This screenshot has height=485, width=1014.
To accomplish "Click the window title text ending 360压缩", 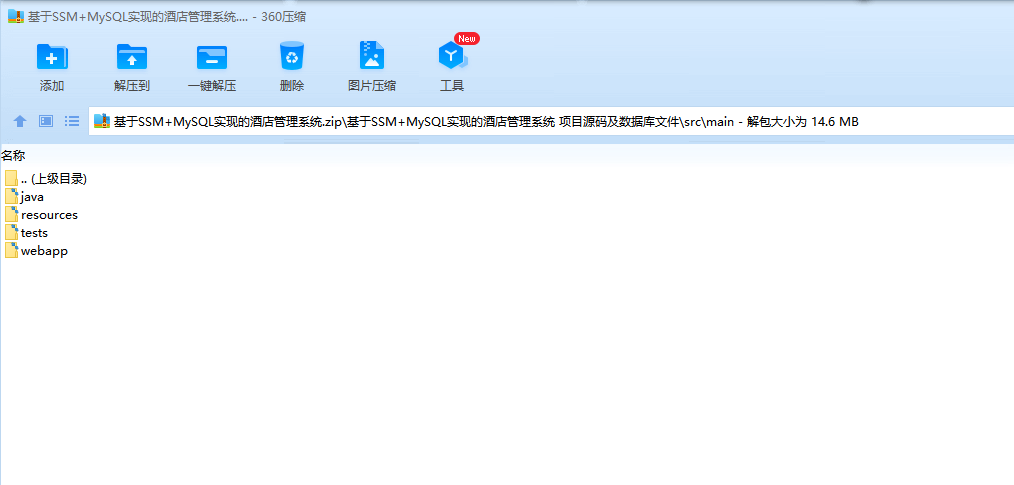I will click(167, 17).
